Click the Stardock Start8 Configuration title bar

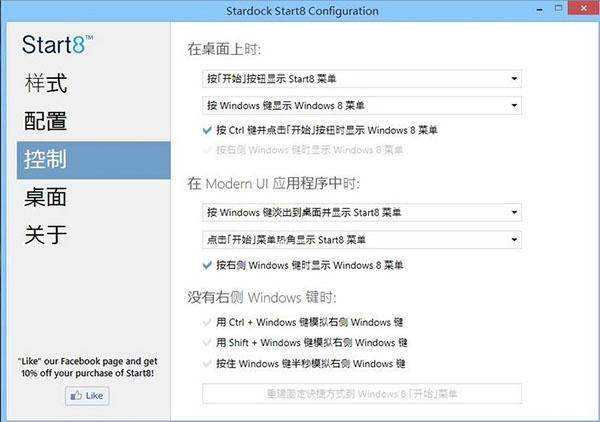click(302, 11)
